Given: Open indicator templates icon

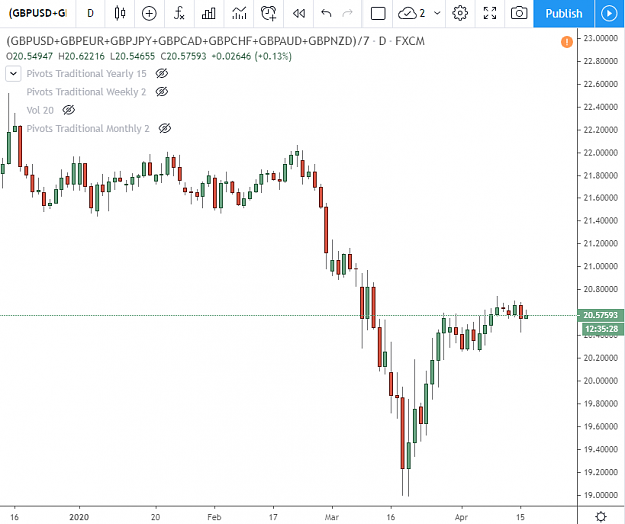Looking at the screenshot, I should (x=239, y=14).
